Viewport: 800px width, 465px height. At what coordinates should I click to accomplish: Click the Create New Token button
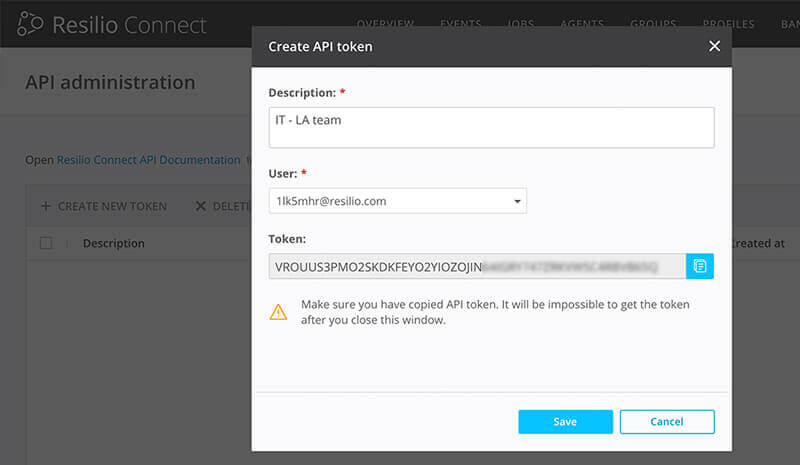(x=104, y=206)
